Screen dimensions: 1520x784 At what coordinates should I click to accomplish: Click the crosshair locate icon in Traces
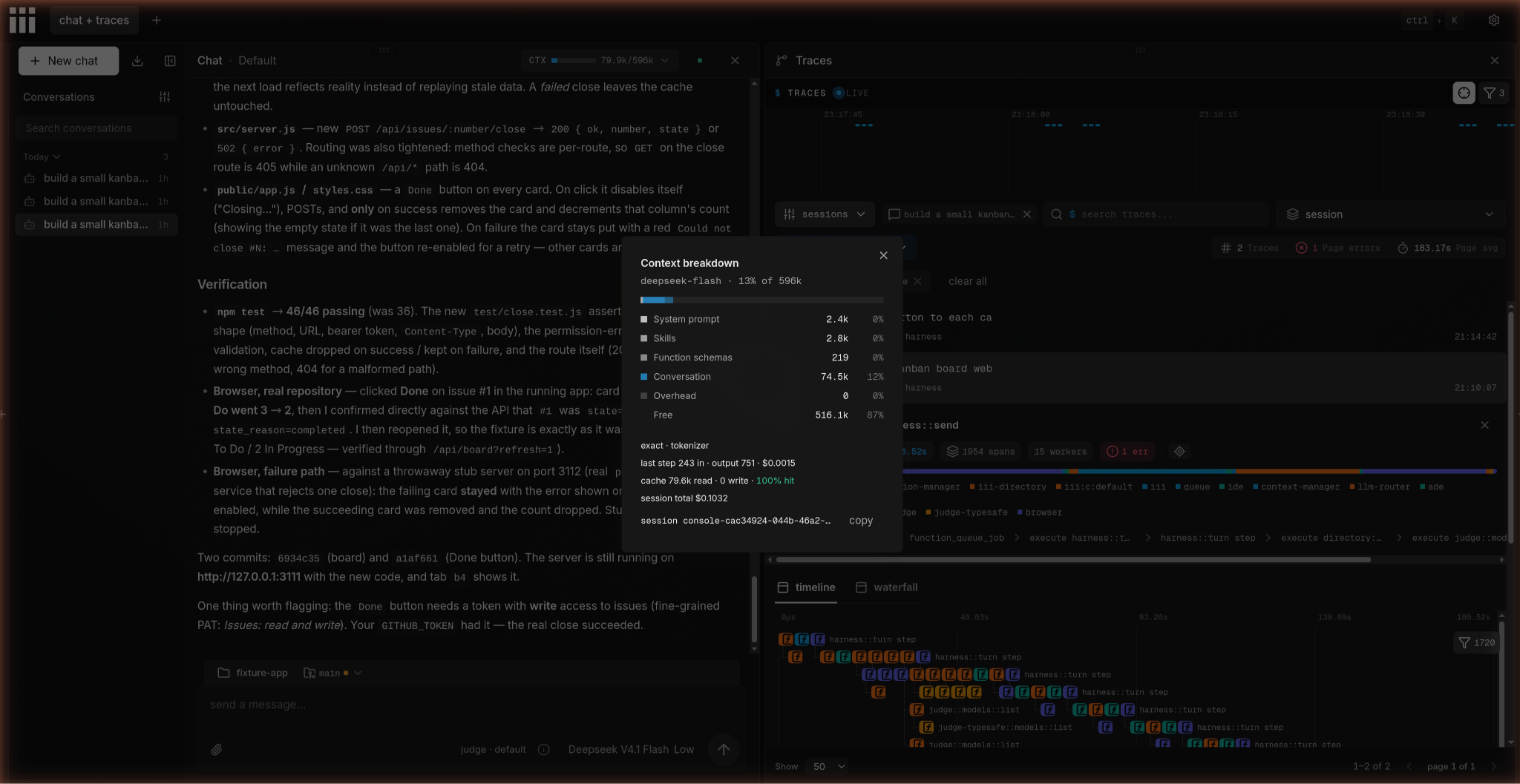click(x=1464, y=93)
